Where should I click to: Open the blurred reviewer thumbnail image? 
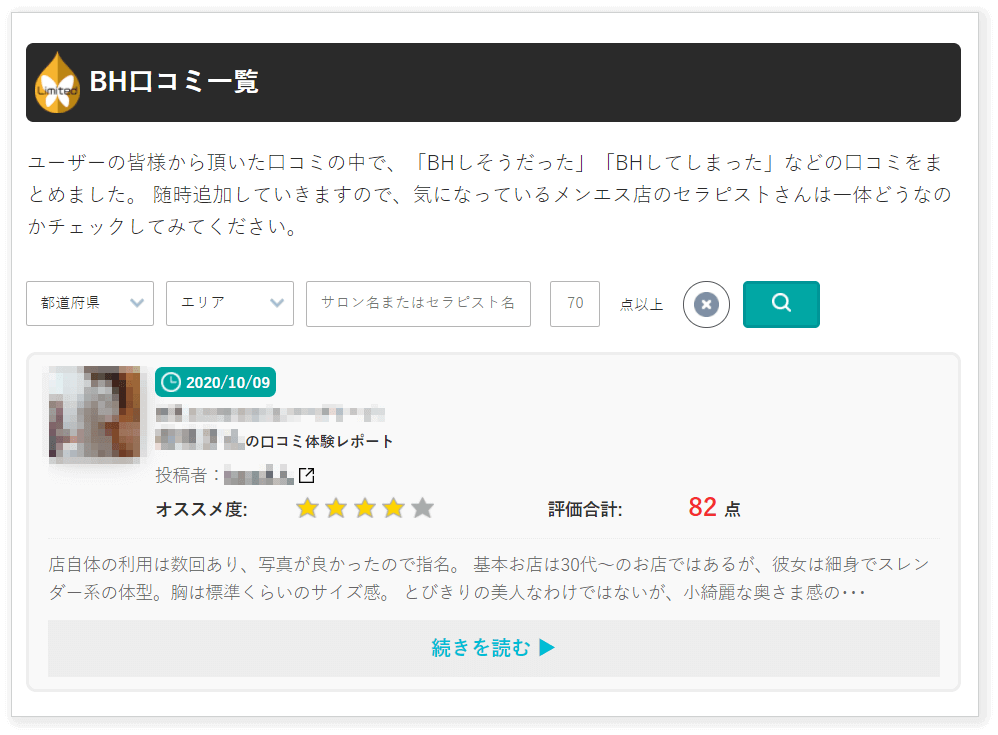94,412
